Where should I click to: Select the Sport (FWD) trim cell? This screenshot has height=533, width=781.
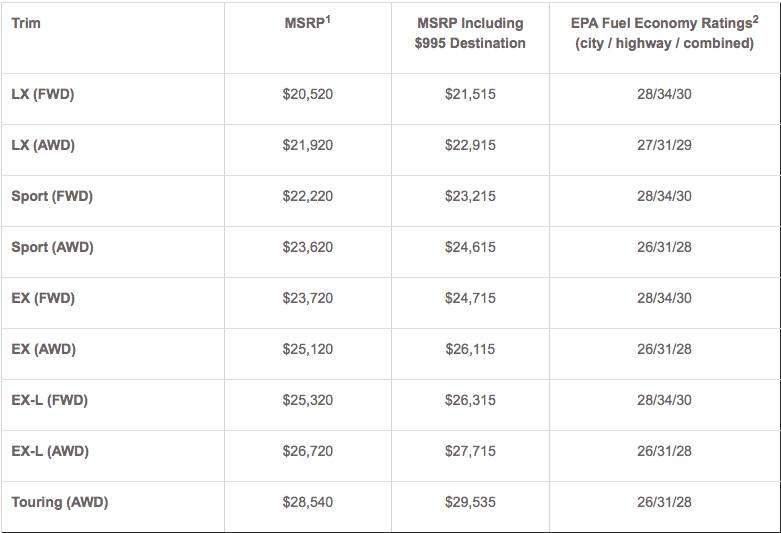[x=52, y=196]
